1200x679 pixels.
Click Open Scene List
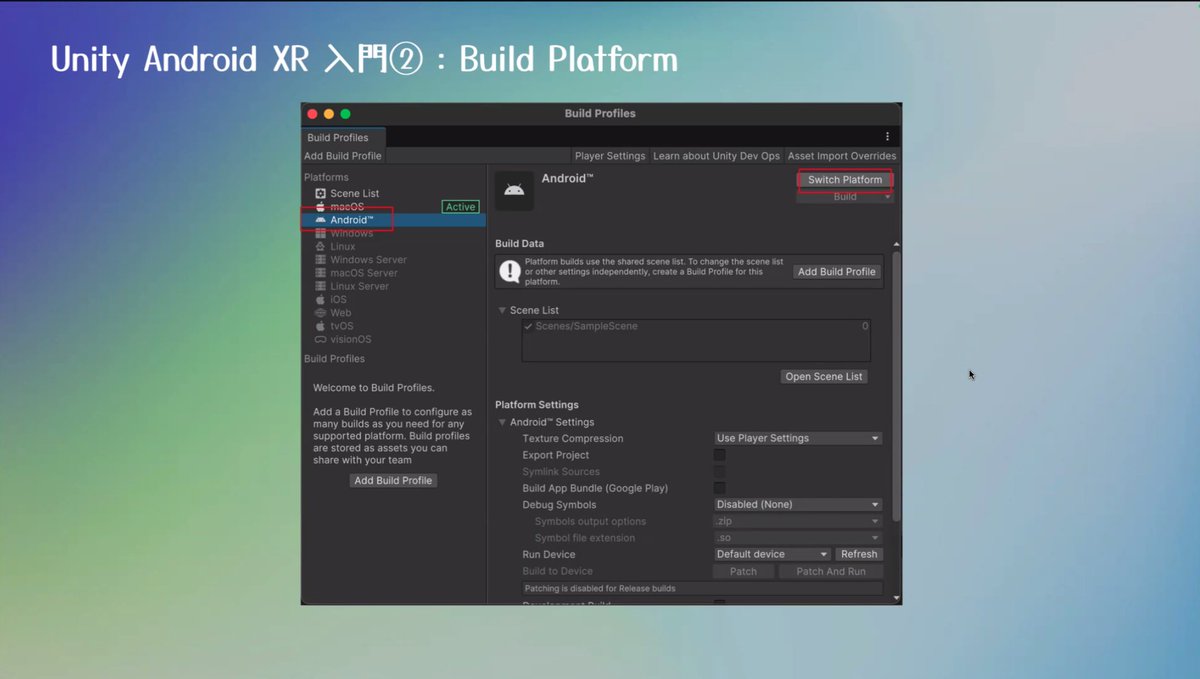823,376
